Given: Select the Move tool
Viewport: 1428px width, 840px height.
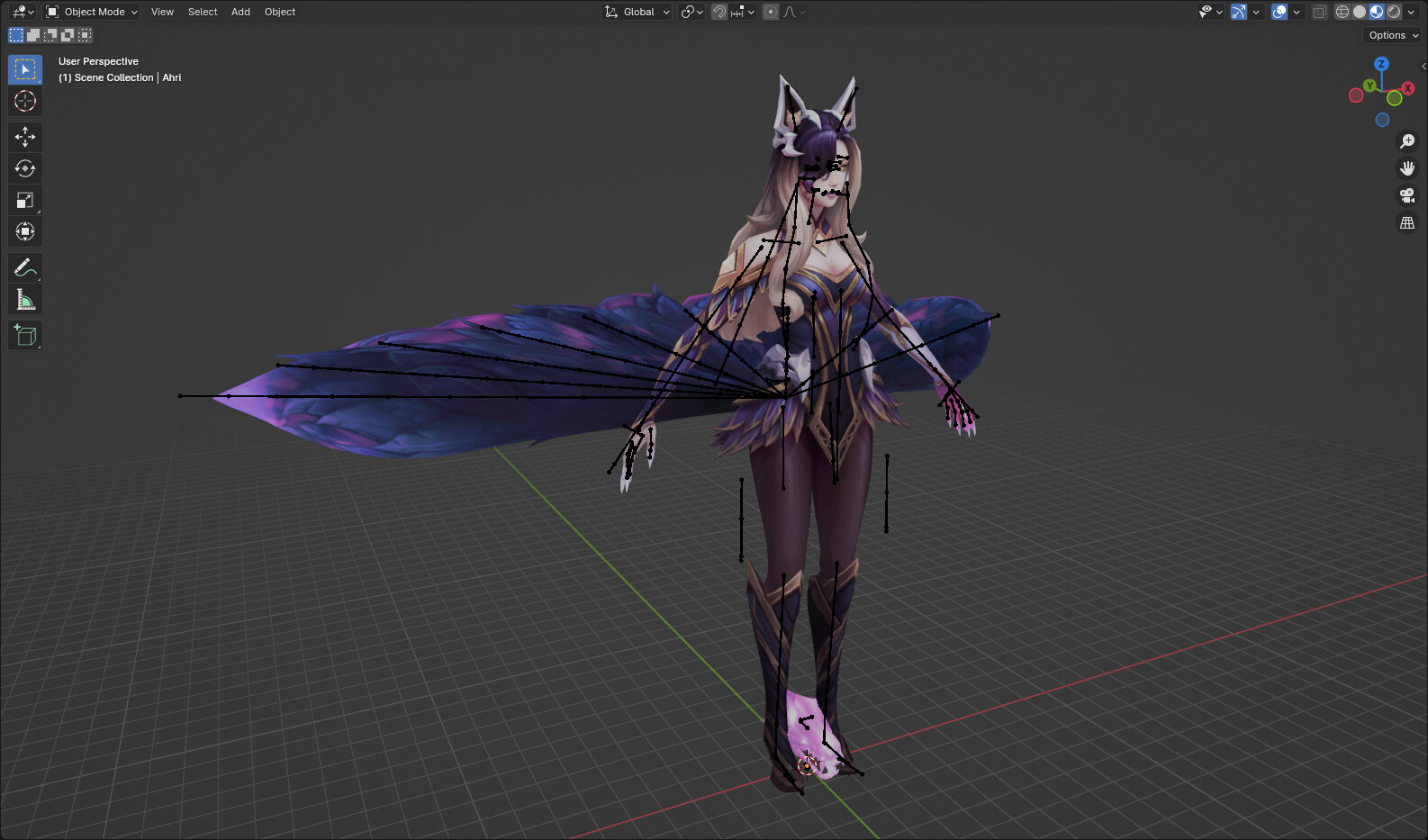Looking at the screenshot, I should [x=25, y=137].
